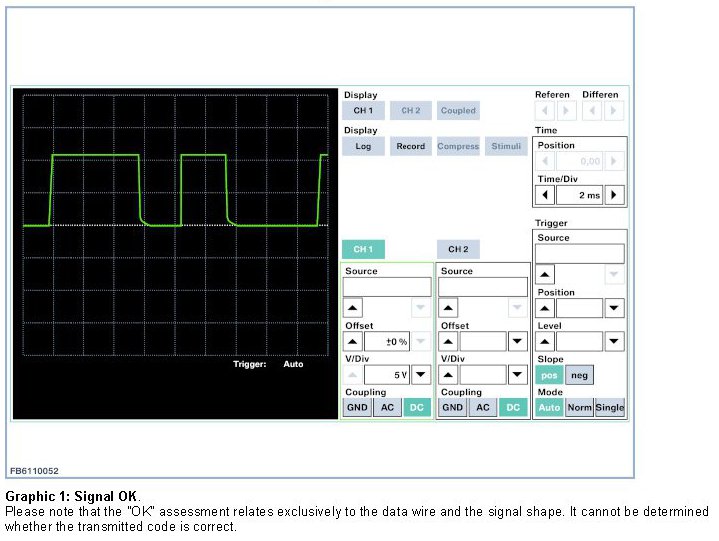The image size is (719, 541).
Task: Click CH 1 Source up arrow
Action: coord(354,309)
